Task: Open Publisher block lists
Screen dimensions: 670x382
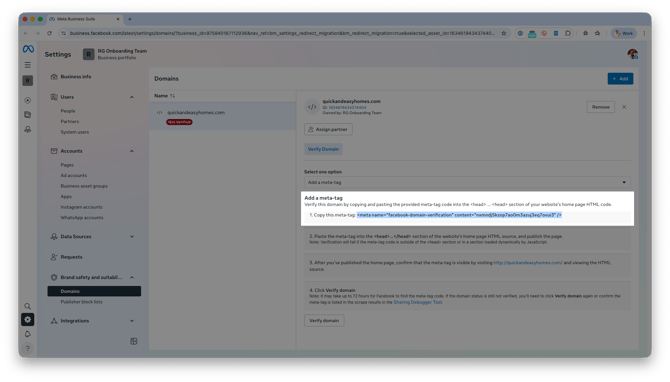Action: click(82, 302)
